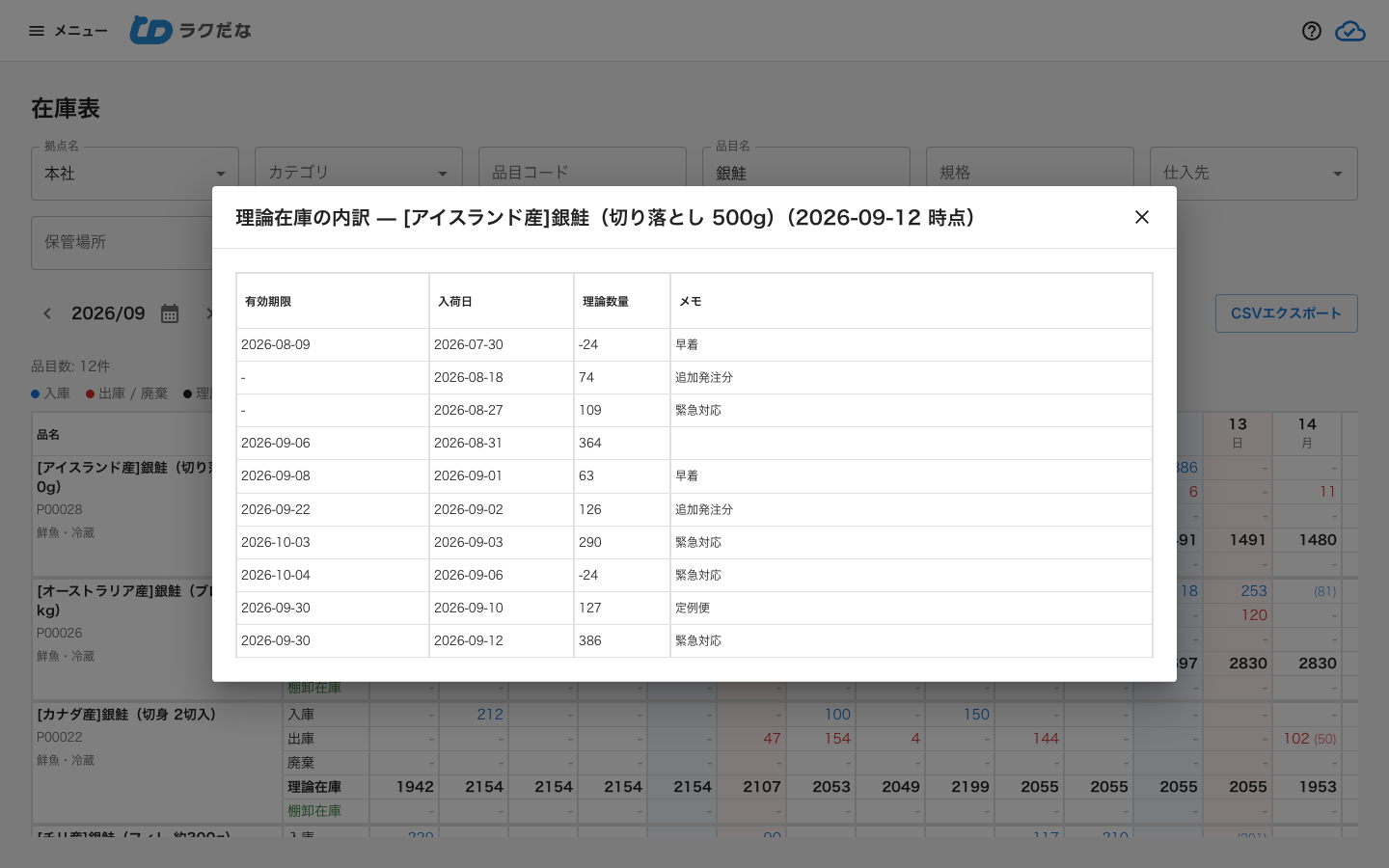The image size is (1389, 868).
Task: Click the 13 日 day column header
Action: pos(1238,433)
